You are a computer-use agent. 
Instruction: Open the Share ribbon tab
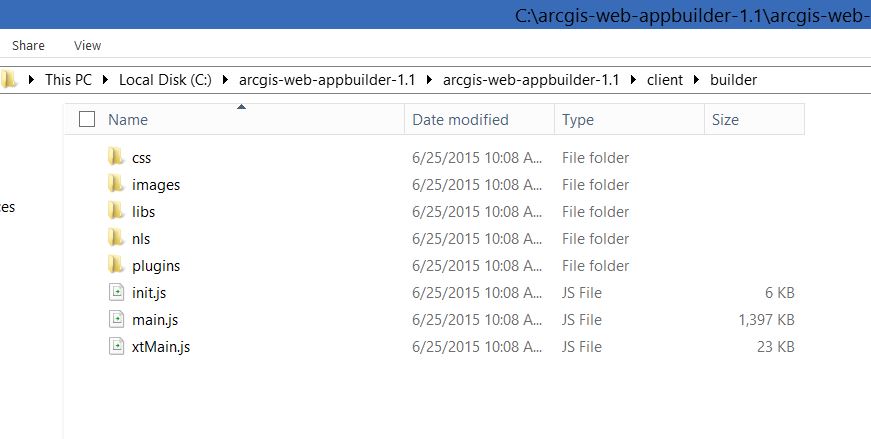click(x=28, y=45)
